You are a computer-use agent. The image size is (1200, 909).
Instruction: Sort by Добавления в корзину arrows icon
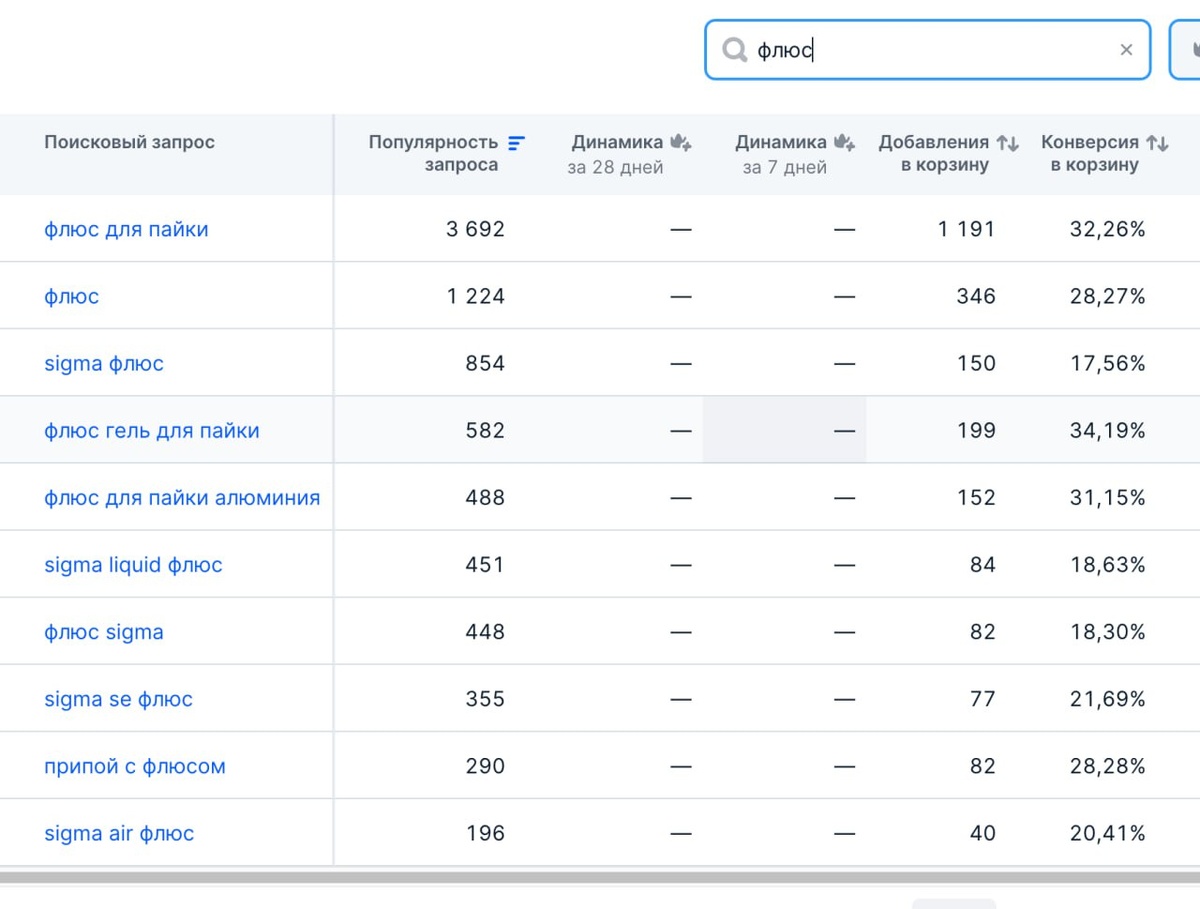click(1007, 143)
